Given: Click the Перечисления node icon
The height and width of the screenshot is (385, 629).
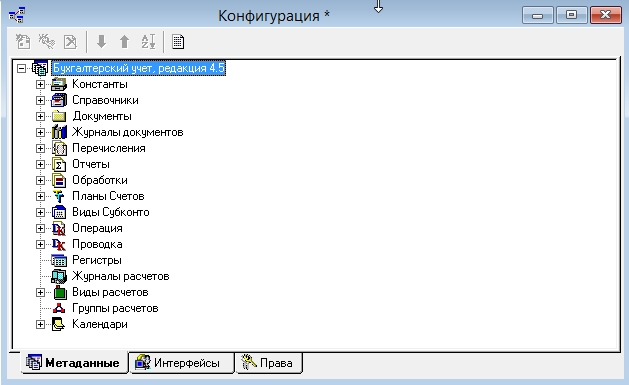Looking at the screenshot, I should [59, 148].
